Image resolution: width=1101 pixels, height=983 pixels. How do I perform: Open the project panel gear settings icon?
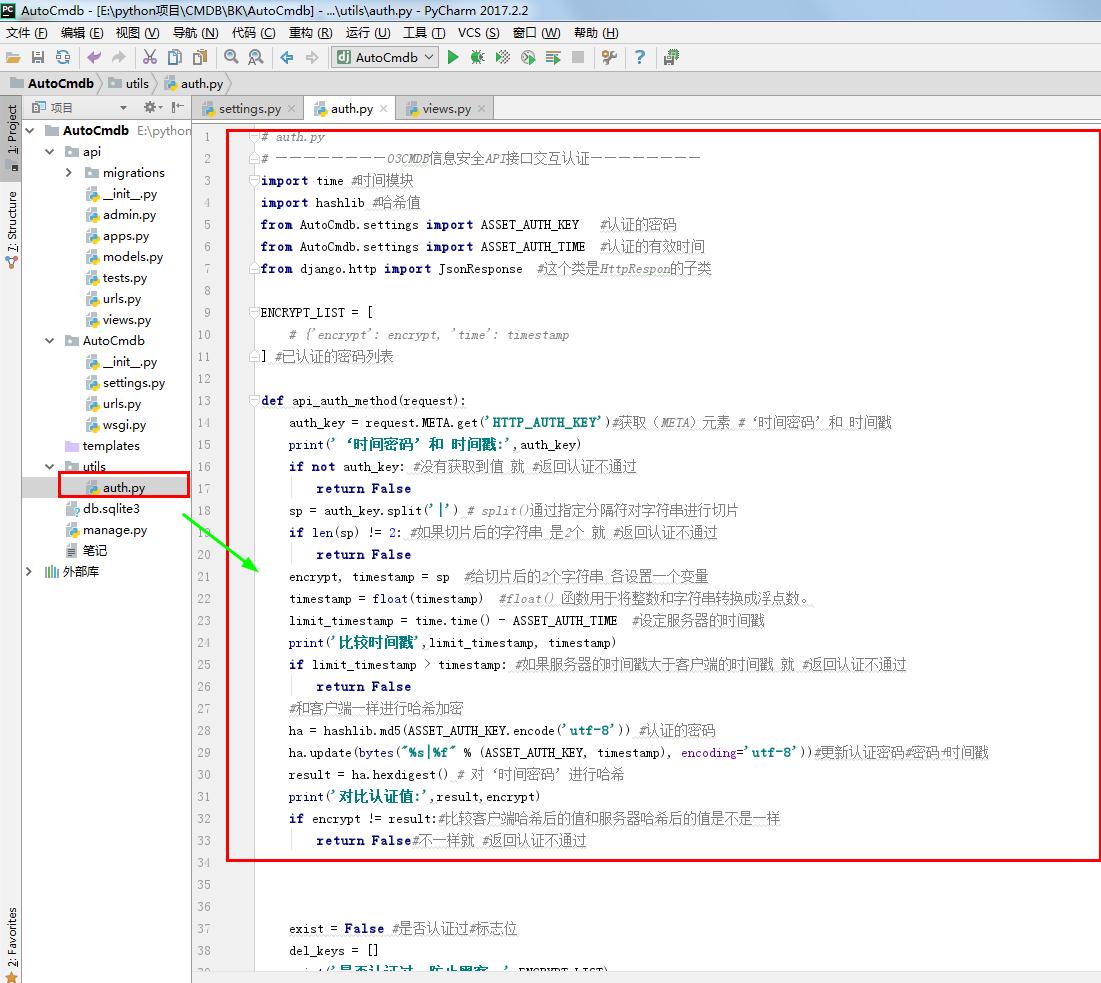pos(152,107)
